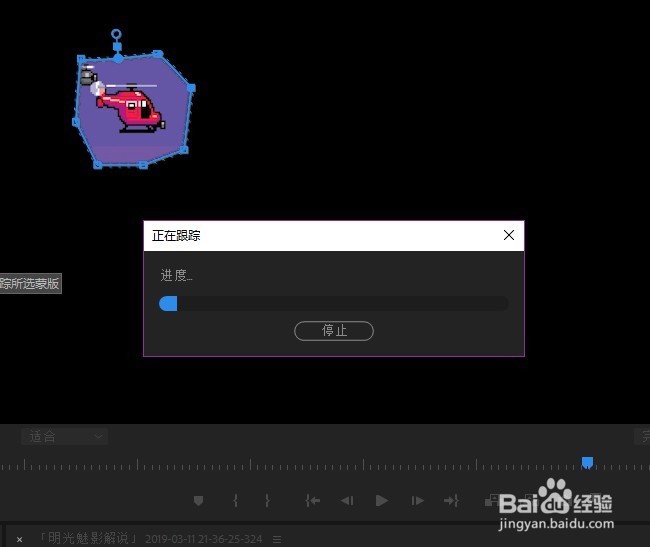Click the round handle on mask top edge

[118, 58]
